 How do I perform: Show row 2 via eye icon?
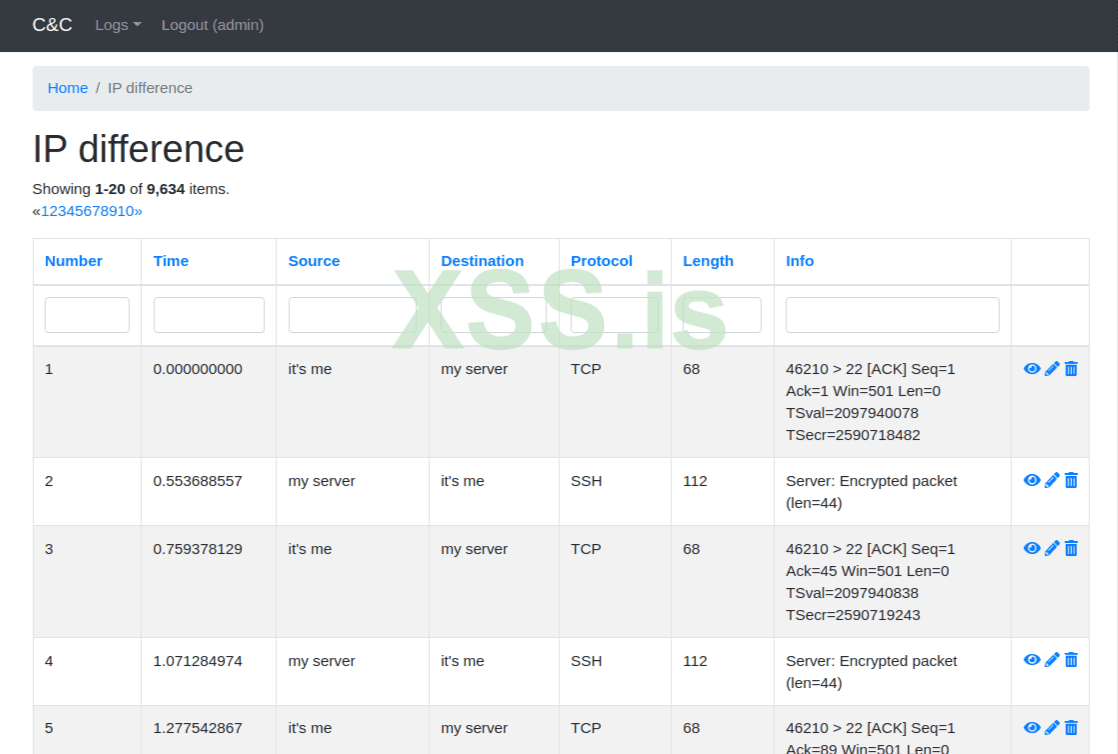click(x=1032, y=481)
